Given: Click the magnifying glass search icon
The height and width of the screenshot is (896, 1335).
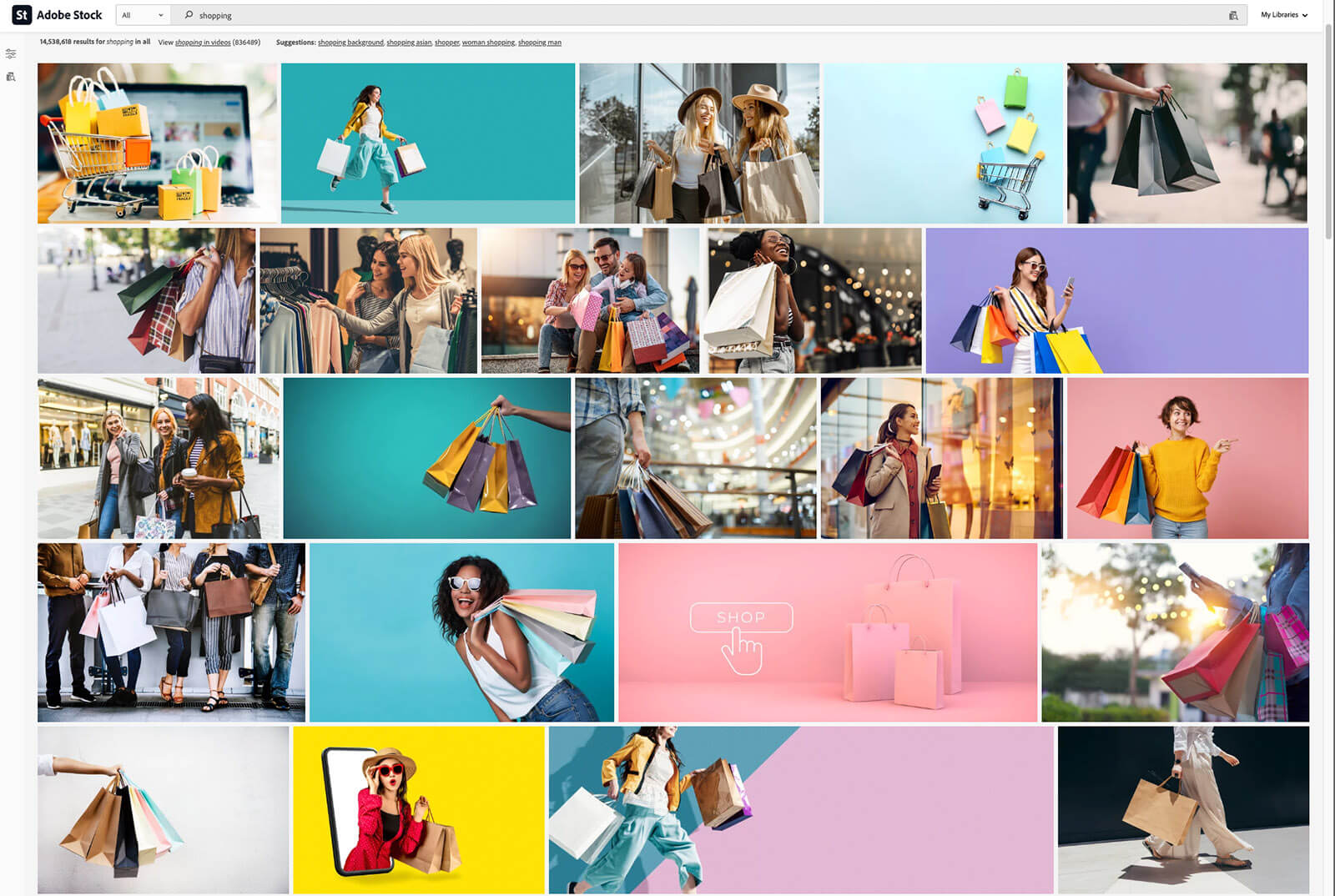Looking at the screenshot, I should click(x=189, y=15).
